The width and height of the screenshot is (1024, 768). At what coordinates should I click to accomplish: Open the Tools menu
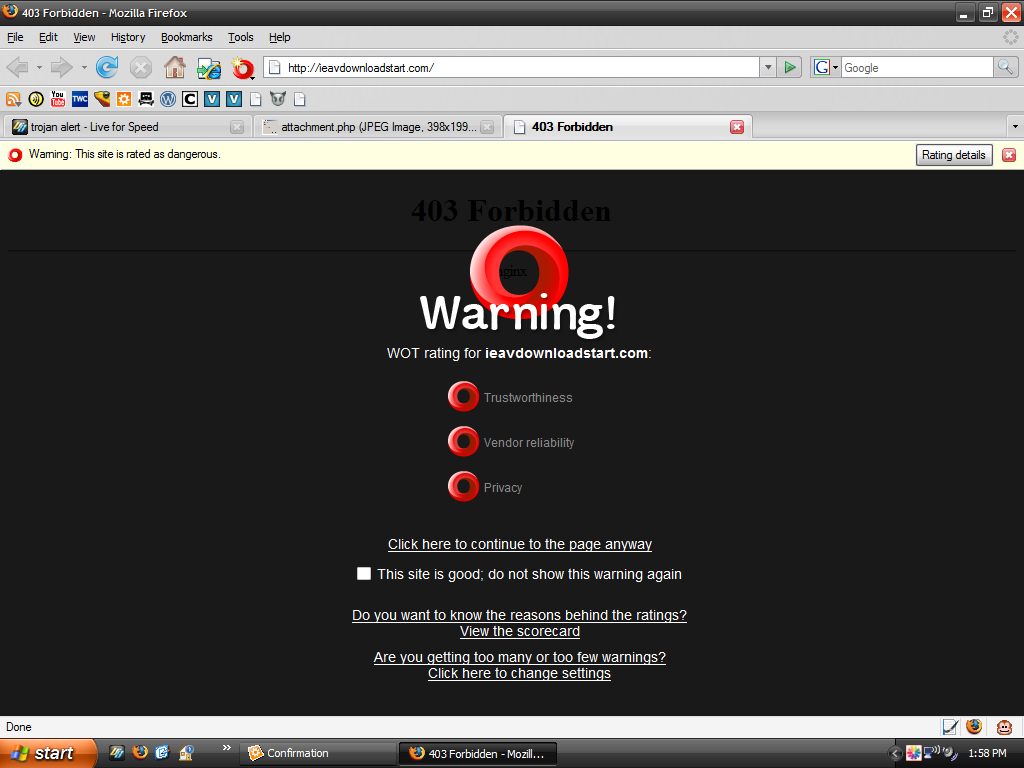coord(240,37)
